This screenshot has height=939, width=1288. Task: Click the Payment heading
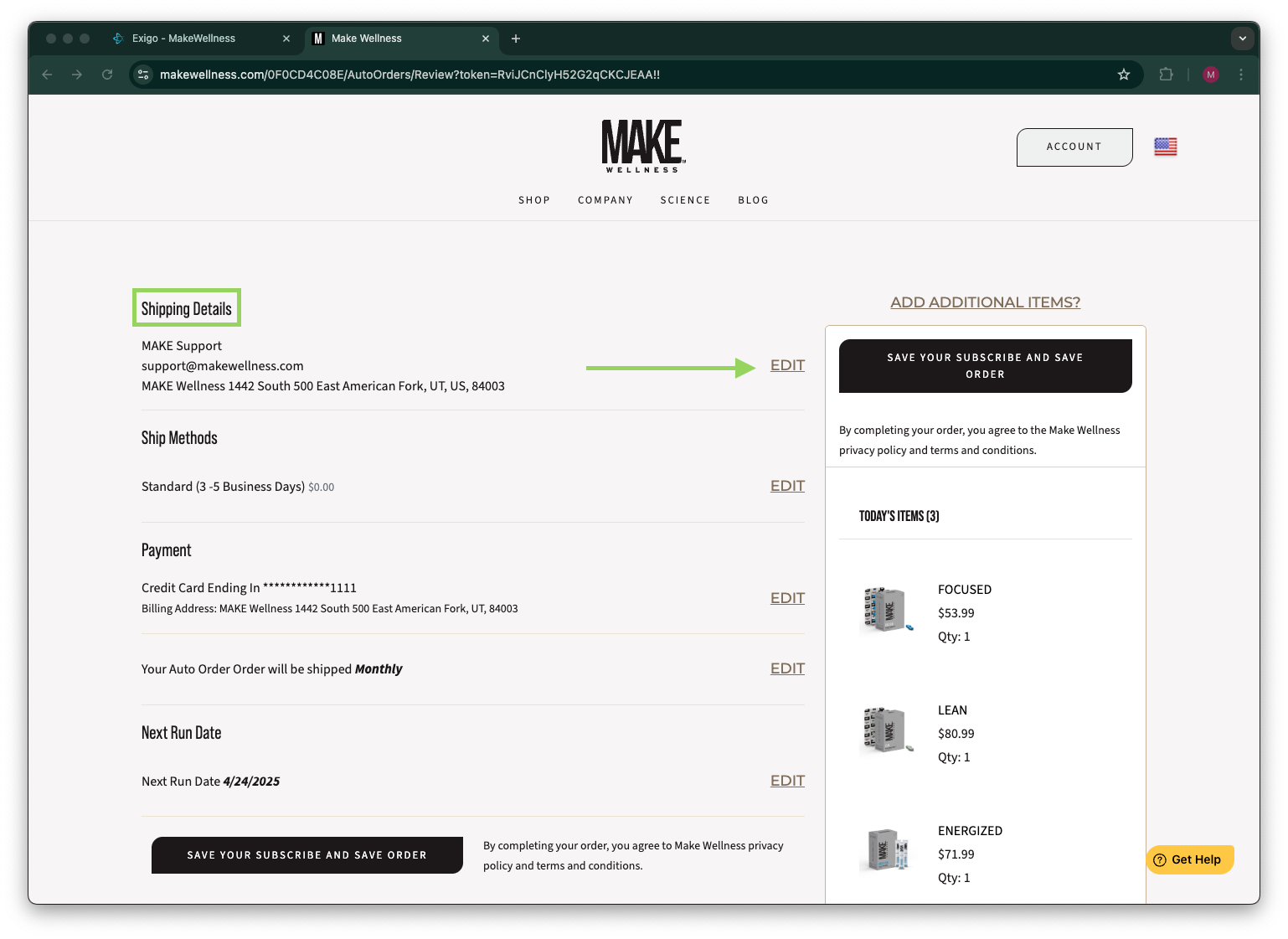point(167,550)
